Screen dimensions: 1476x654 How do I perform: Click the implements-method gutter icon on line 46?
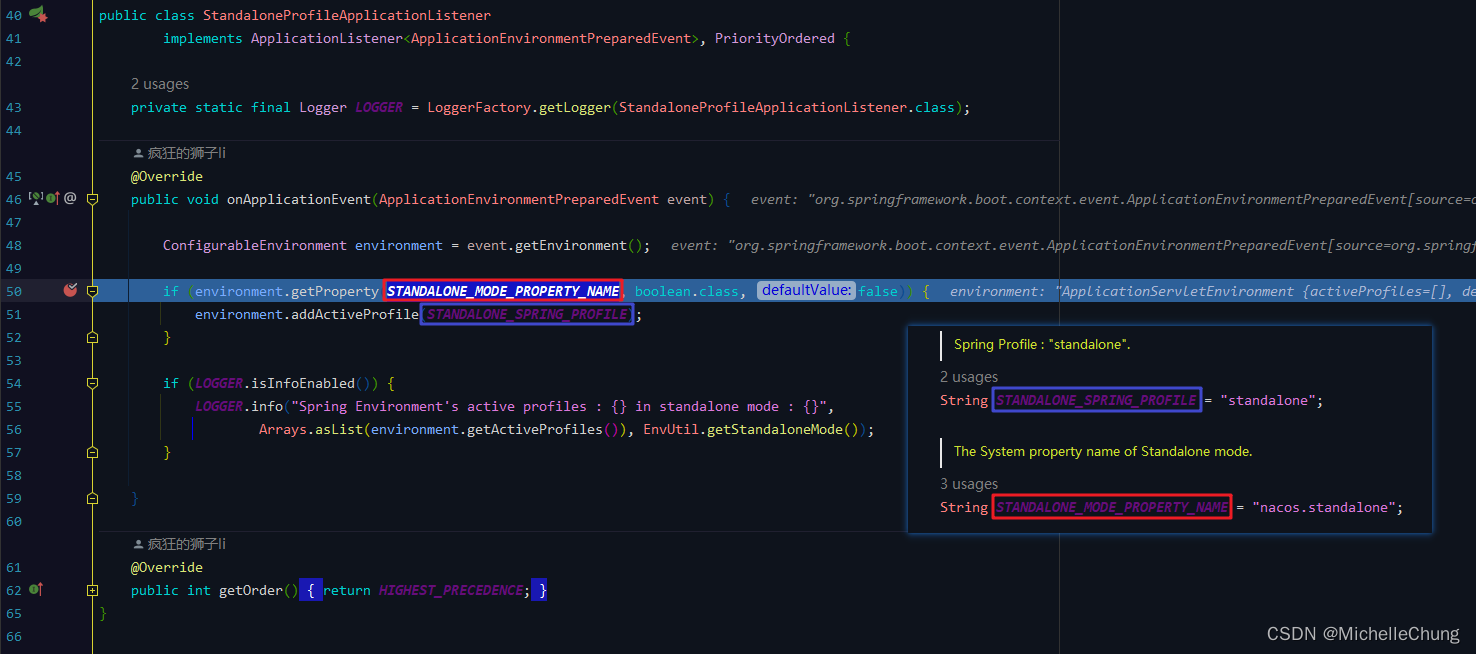pyautogui.click(x=53, y=199)
